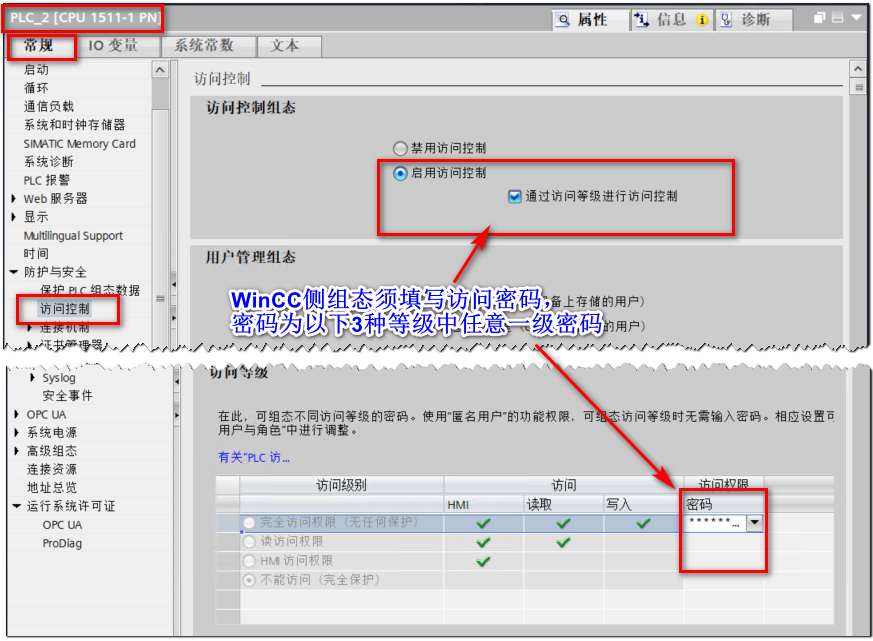Select the 读取访问权限 access level radio
The height and width of the screenshot is (641, 873).
coord(248,541)
